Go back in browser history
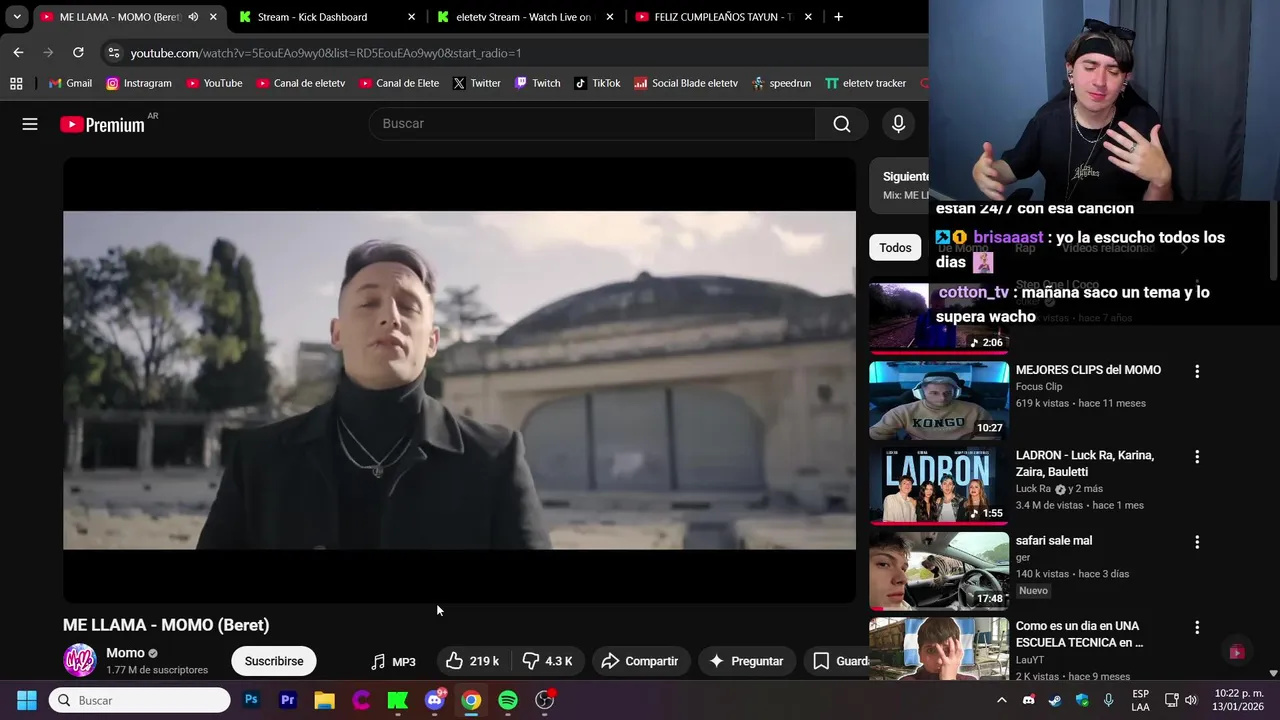The height and width of the screenshot is (720, 1280). [x=18, y=52]
